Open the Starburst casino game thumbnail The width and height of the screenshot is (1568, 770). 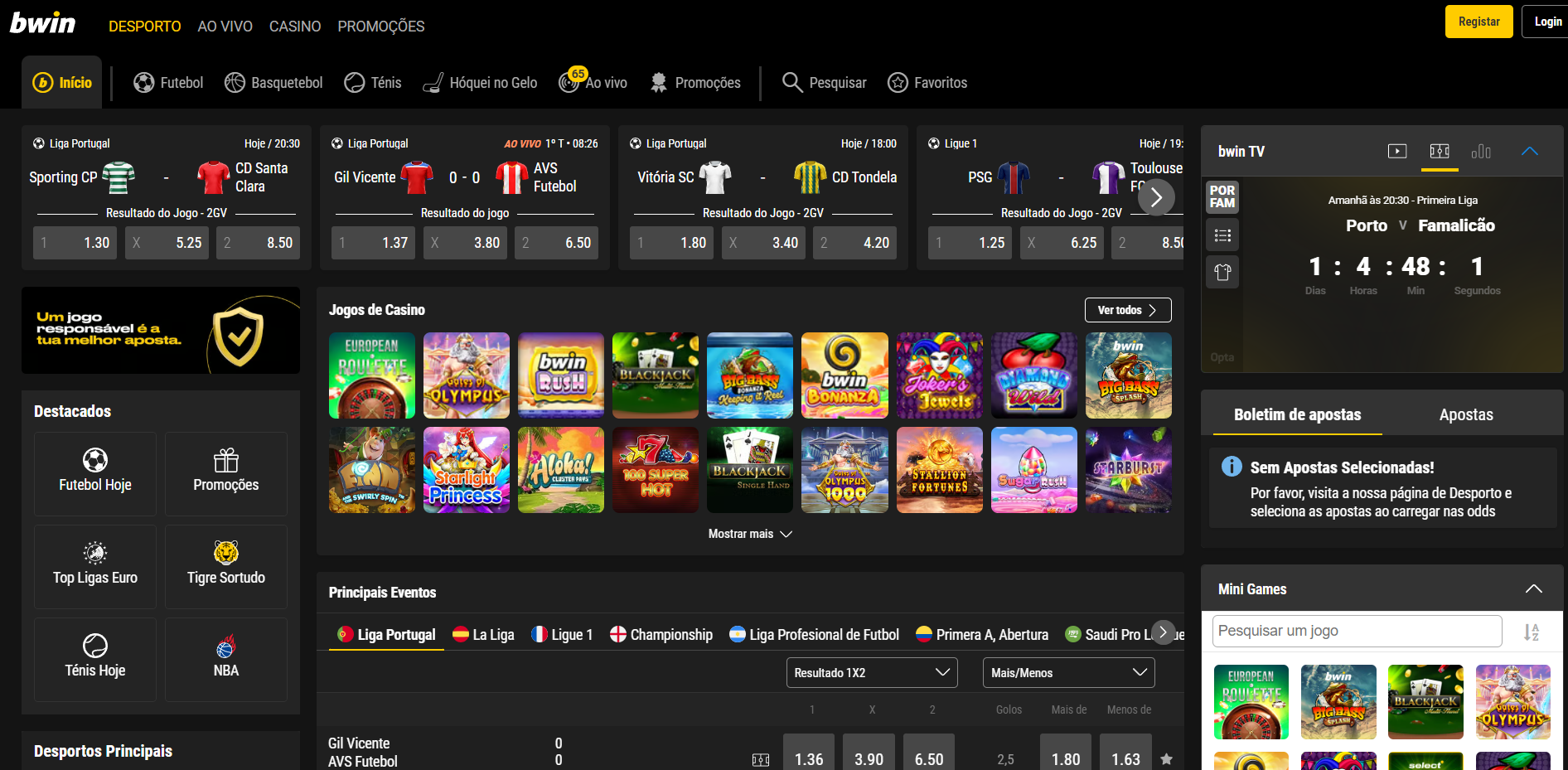1129,470
